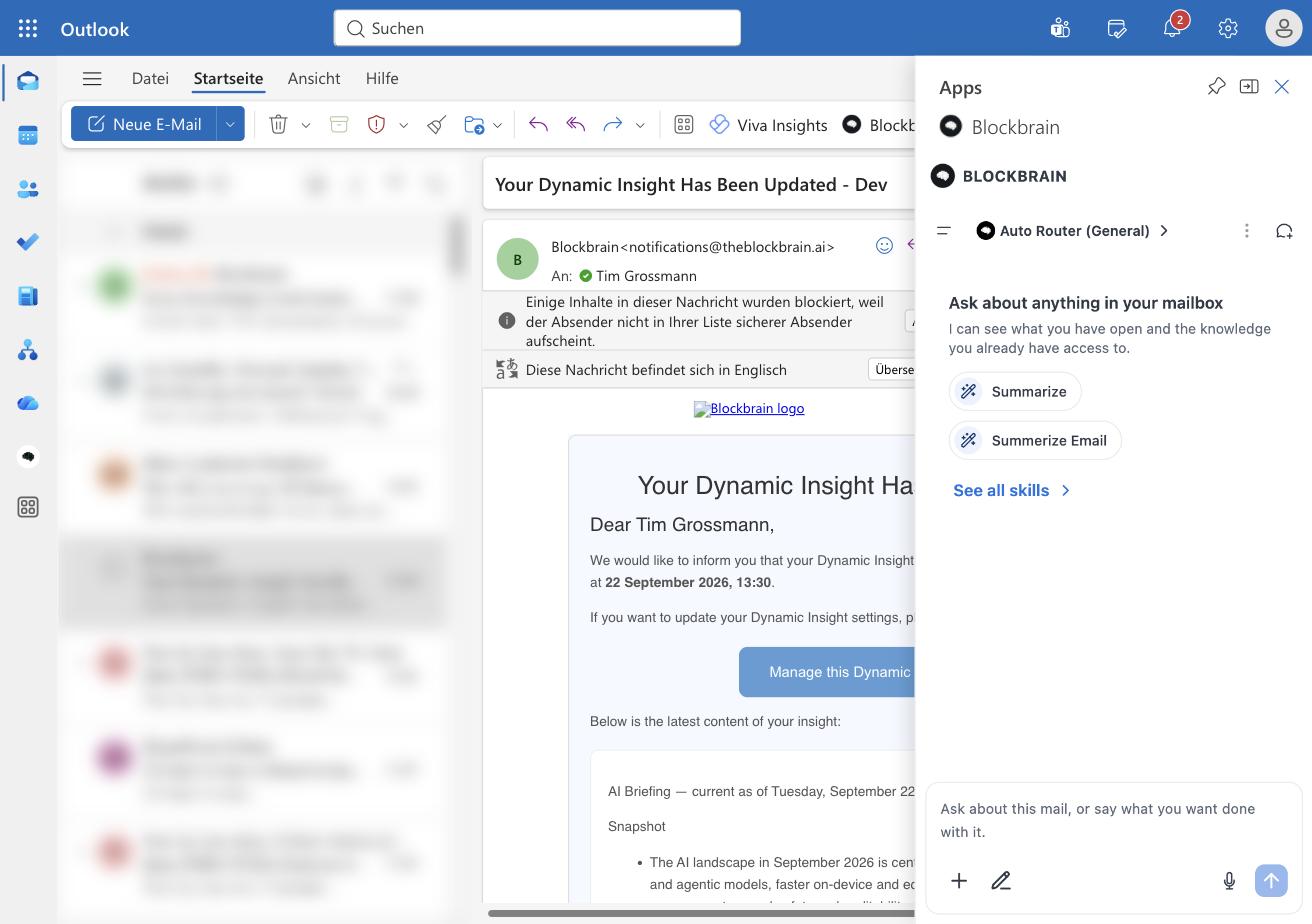Report the message with the shield icon
Image resolution: width=1312 pixels, height=924 pixels.
click(376, 124)
